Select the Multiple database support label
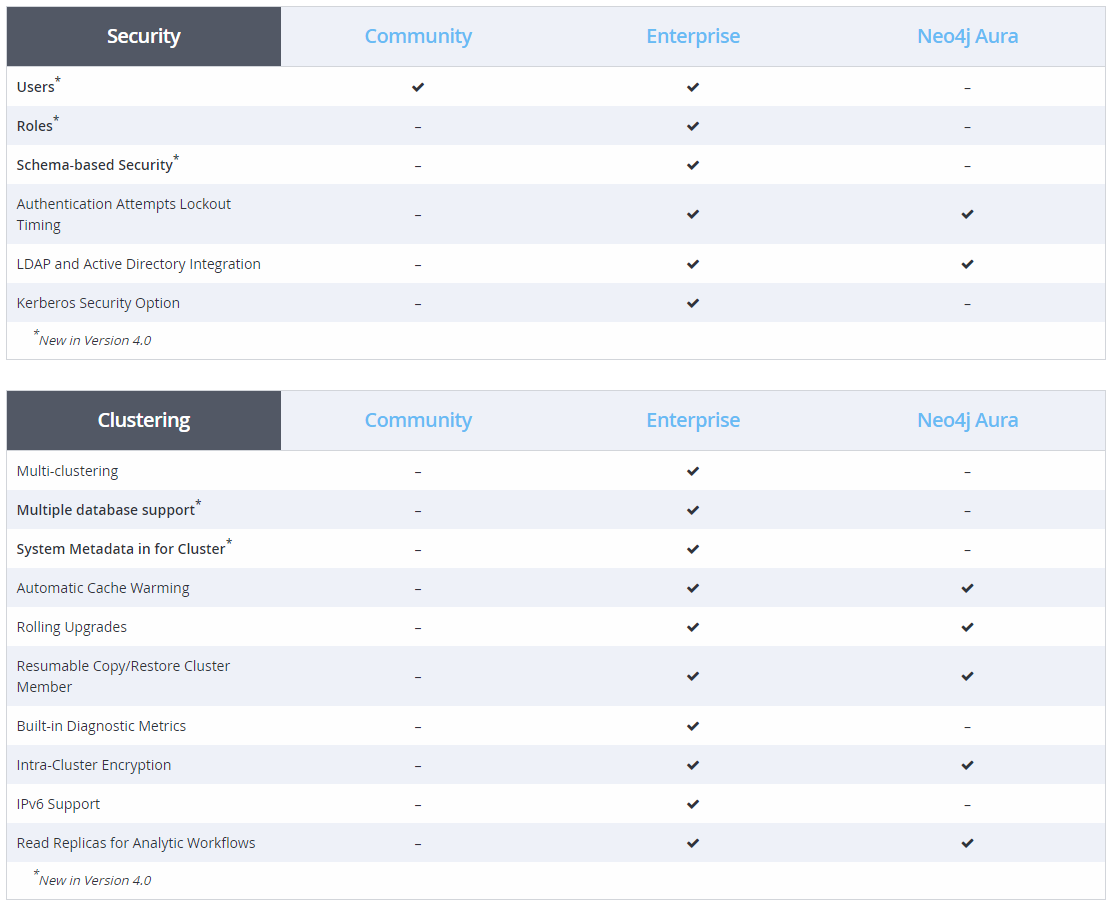 click(x=109, y=509)
